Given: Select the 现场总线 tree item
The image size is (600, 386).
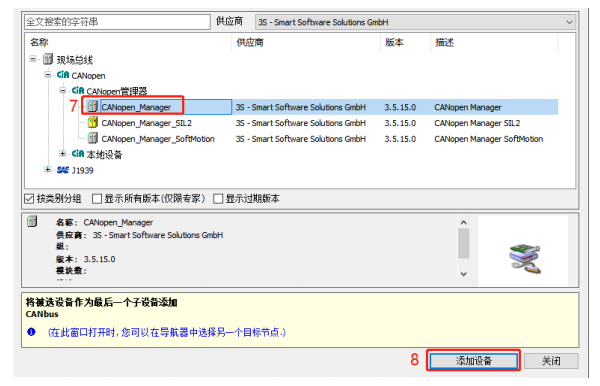Looking at the screenshot, I should 75,60.
